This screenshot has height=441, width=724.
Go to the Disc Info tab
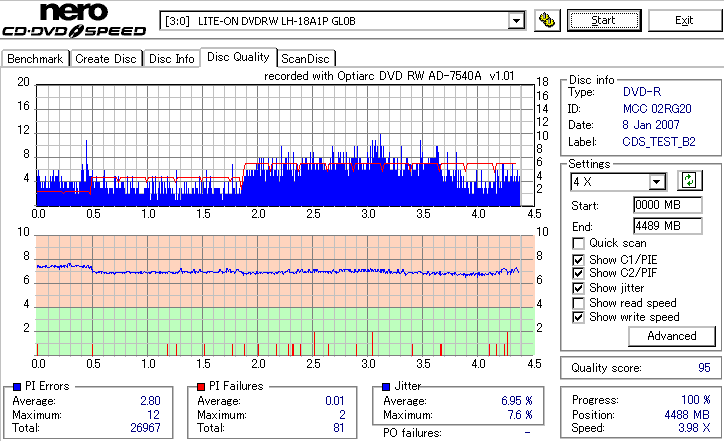pos(171,59)
